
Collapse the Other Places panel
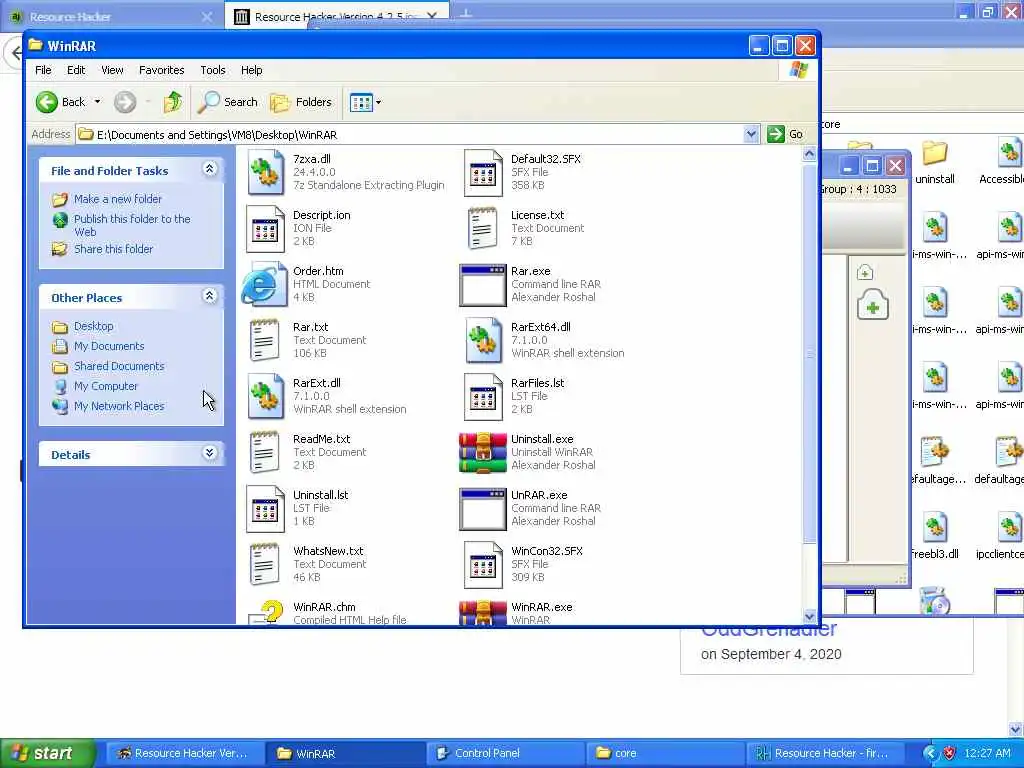click(x=210, y=296)
